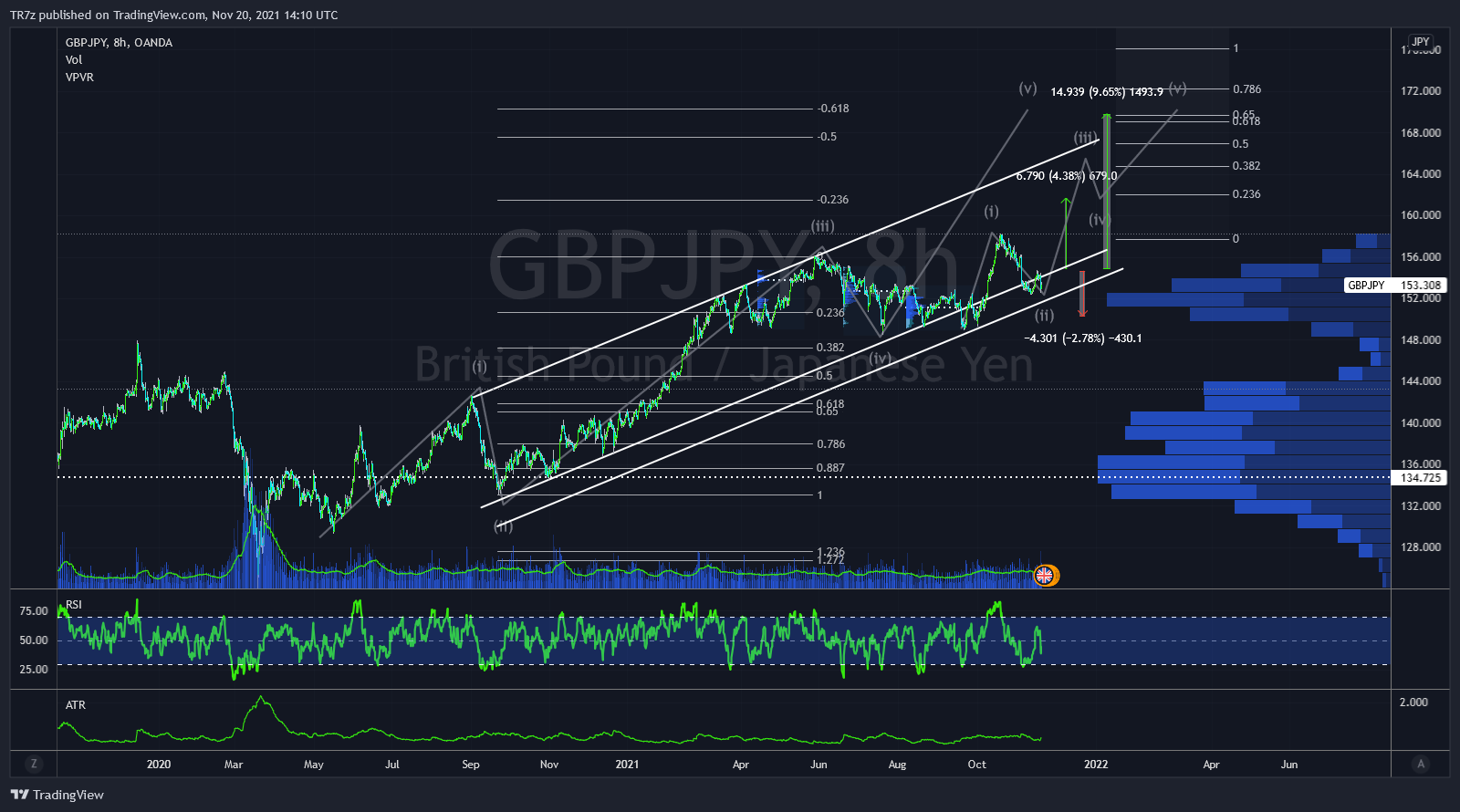
Task: Click the 50.00 RSI scale label
Action: (34, 640)
